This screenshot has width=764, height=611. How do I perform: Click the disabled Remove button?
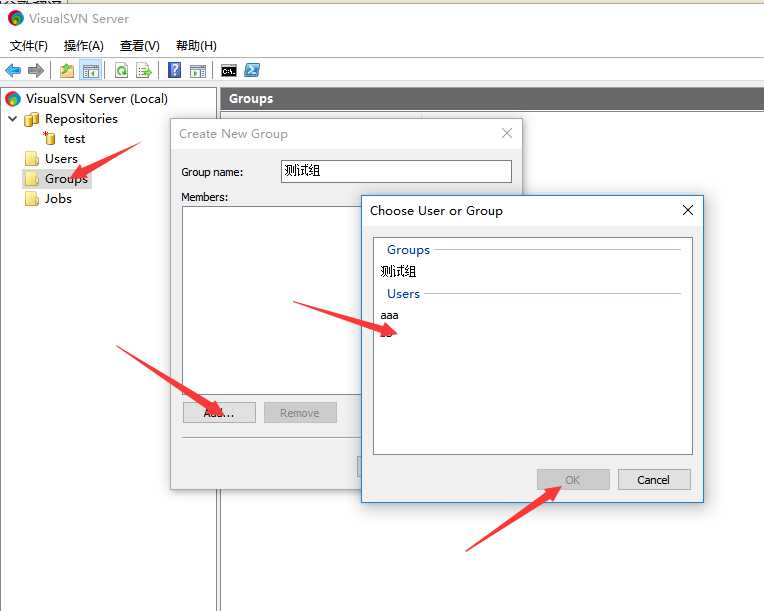pyautogui.click(x=300, y=413)
